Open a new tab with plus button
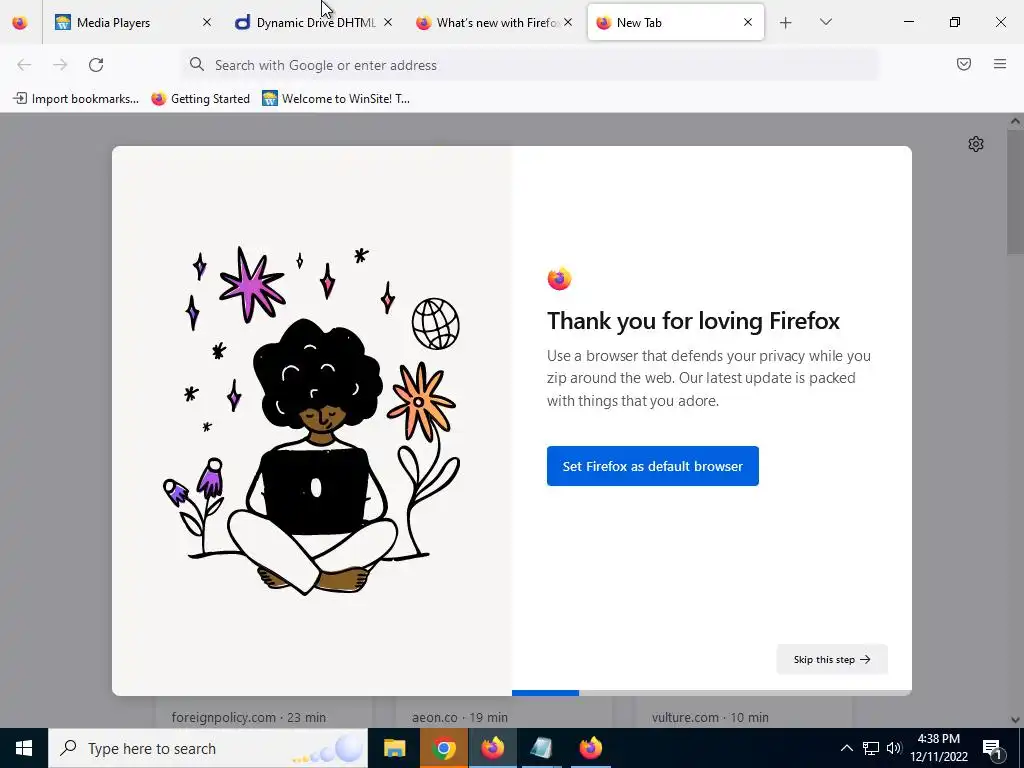Screen dimensions: 1024x768 tap(786, 23)
